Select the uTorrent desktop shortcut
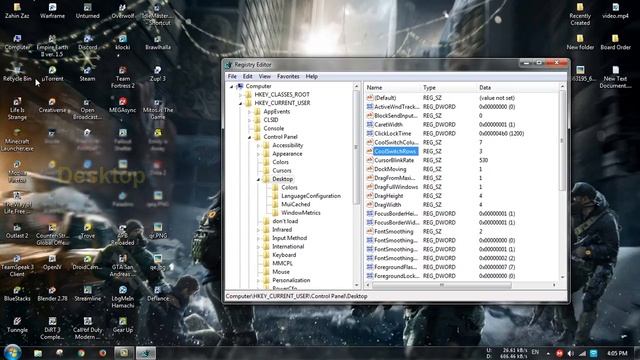The height and width of the screenshot is (360, 640). click(x=52, y=74)
